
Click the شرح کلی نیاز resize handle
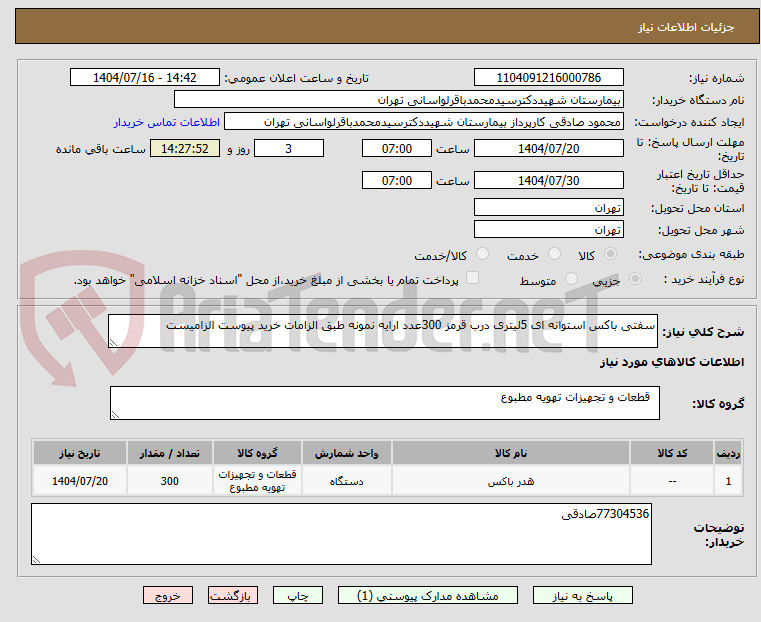[x=114, y=343]
